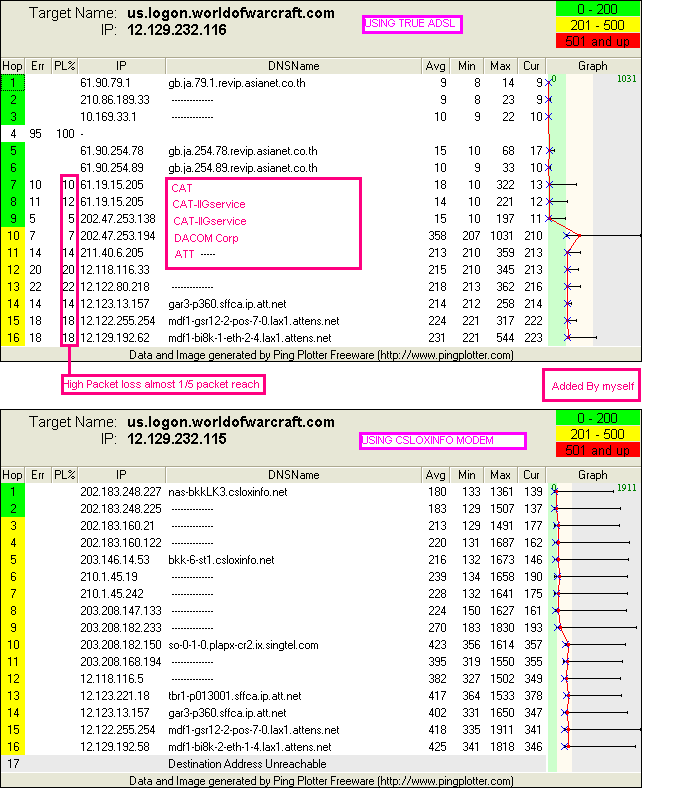Click the yellow 201 - 500 legend in bottom panel
Screen dimensions: 700x800
597,436
